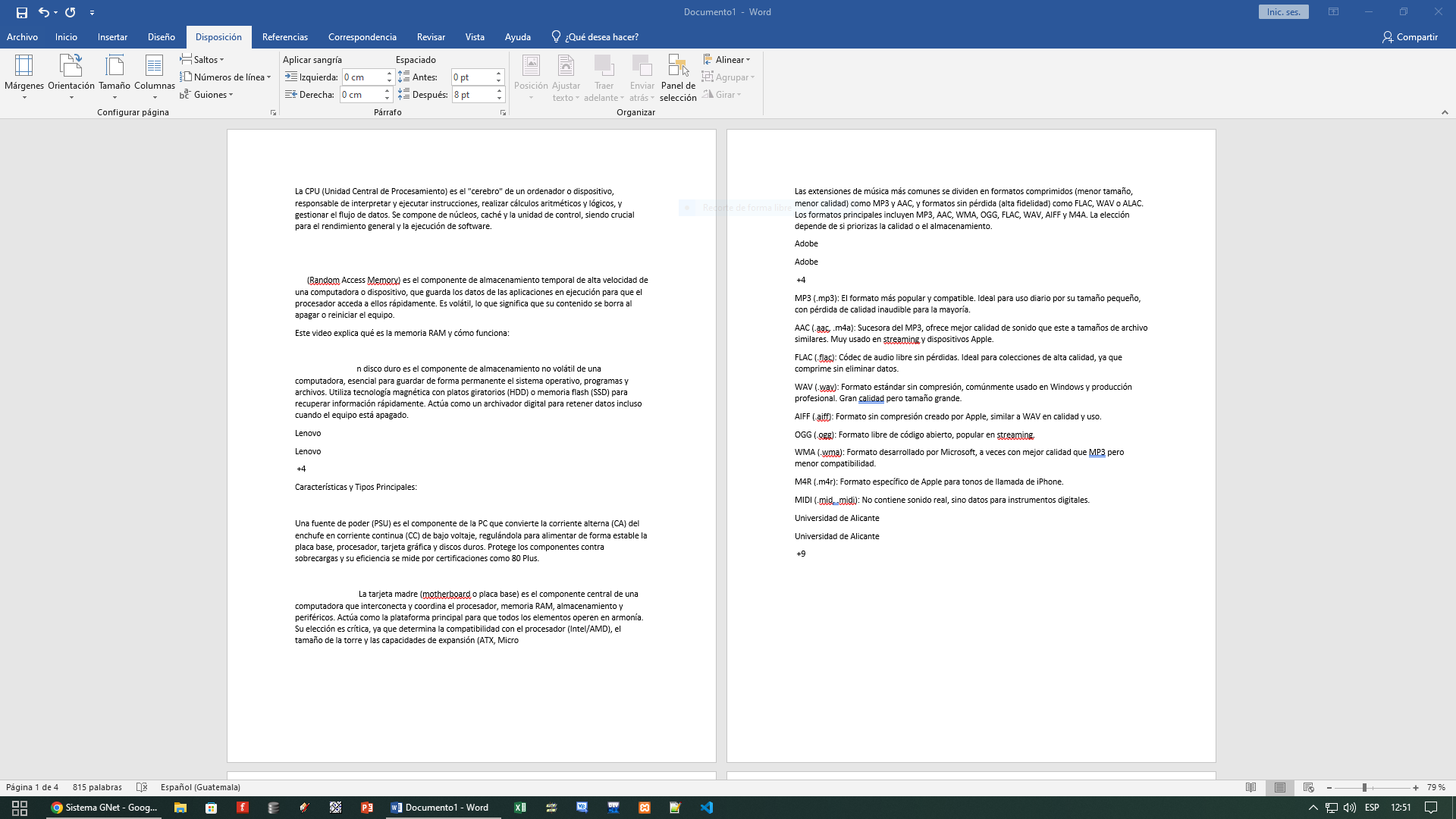Switch to Print Layout view
Viewport: 1456px width, 819px height.
[x=1279, y=787]
